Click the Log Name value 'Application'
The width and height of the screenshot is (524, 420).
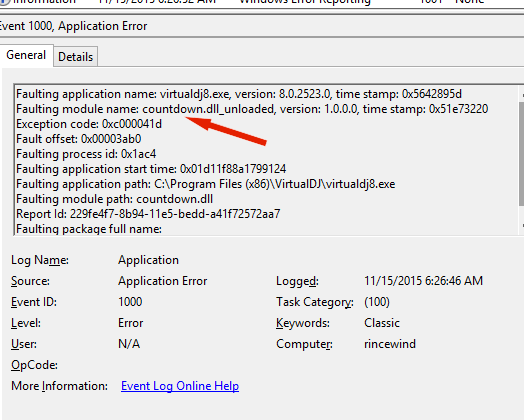pos(148,260)
